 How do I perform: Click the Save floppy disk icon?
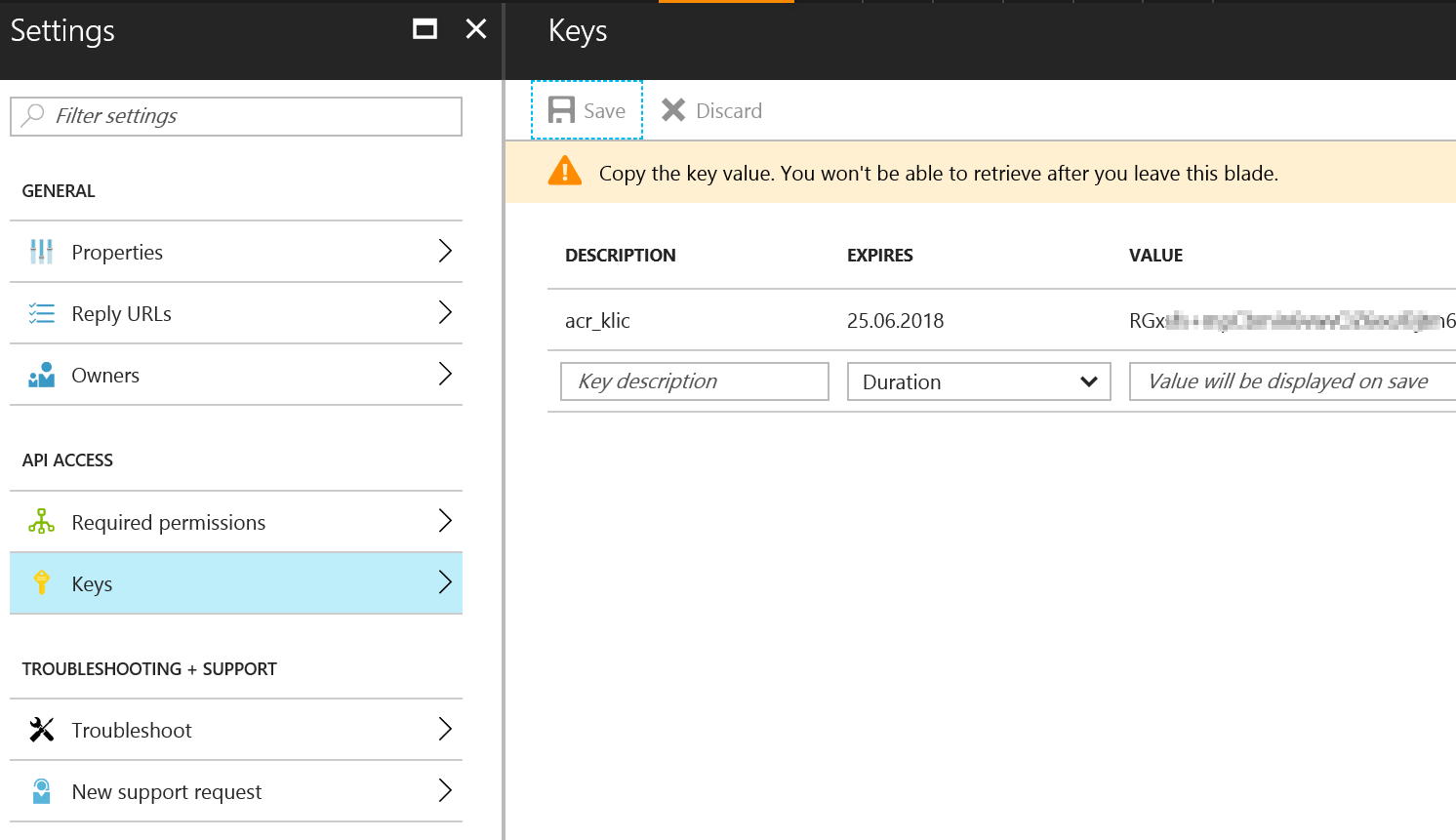click(x=561, y=110)
